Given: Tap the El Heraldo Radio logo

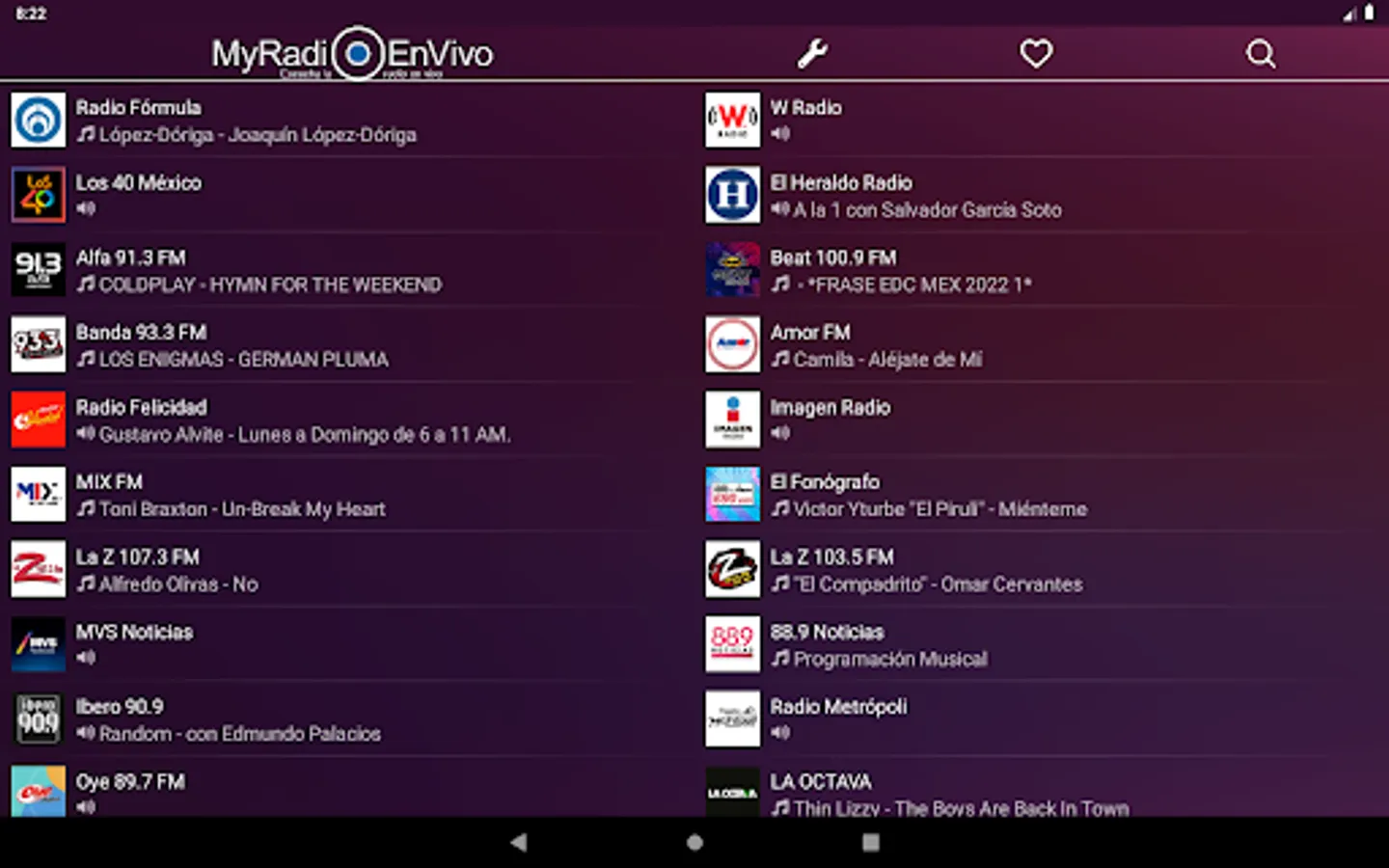Looking at the screenshot, I should point(733,195).
